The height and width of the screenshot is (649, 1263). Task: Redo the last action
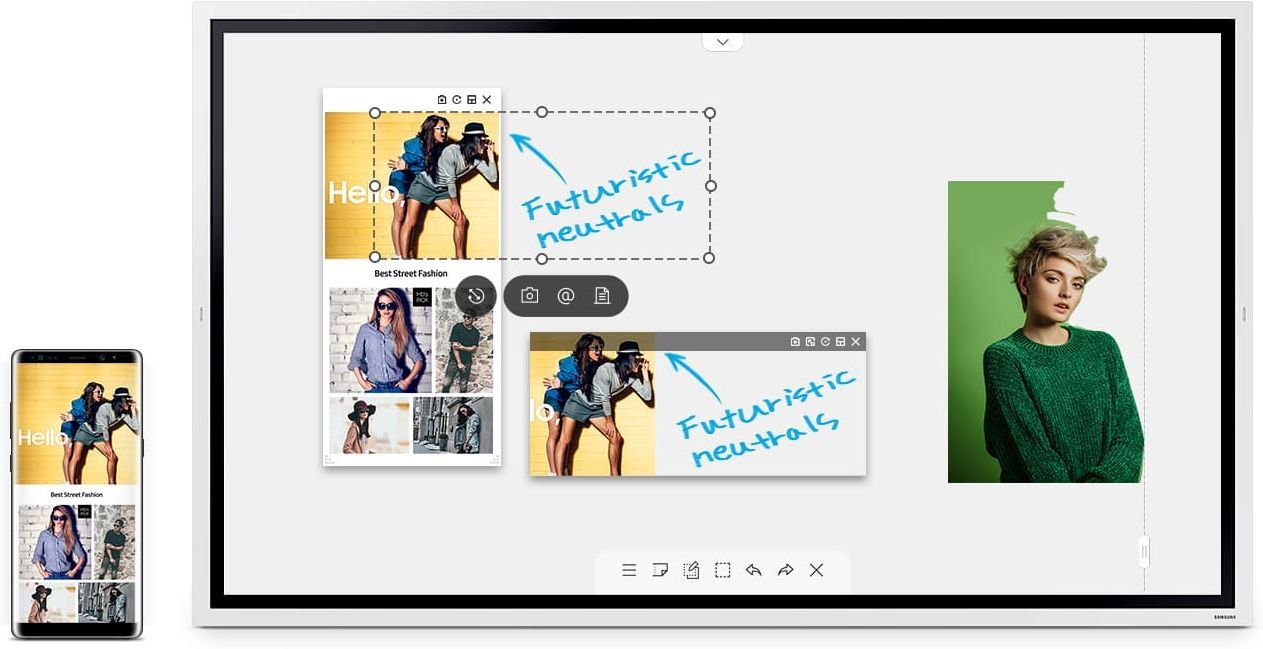(x=785, y=570)
